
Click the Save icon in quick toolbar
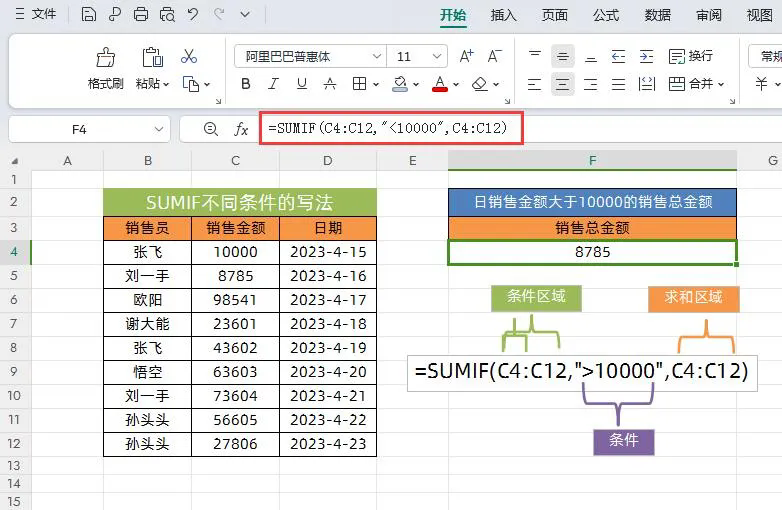(89, 14)
